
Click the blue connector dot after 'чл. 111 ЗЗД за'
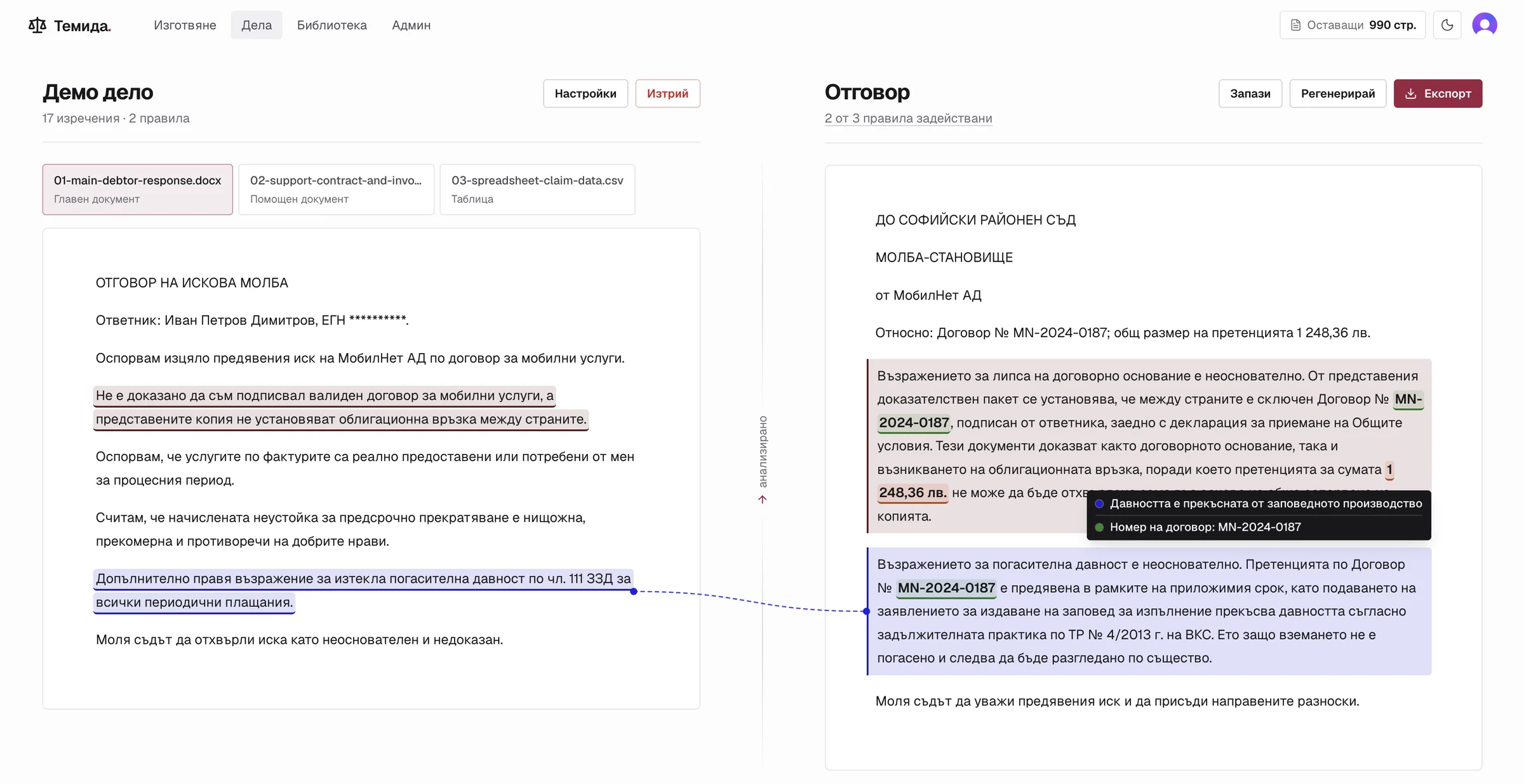coord(634,592)
